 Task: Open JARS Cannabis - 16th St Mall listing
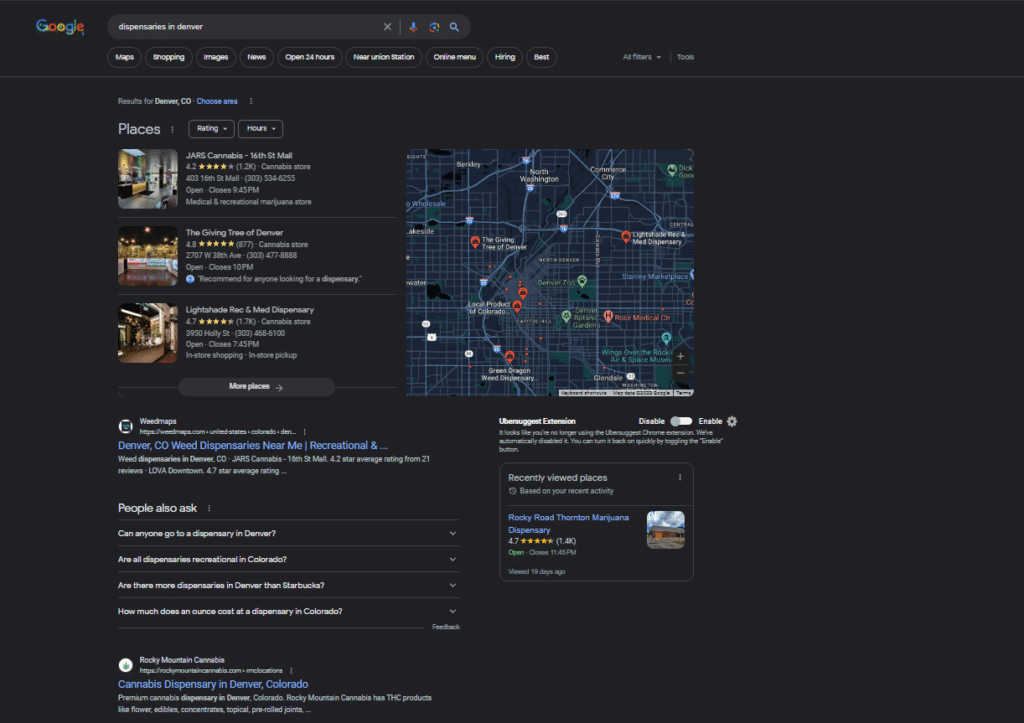(x=239, y=155)
